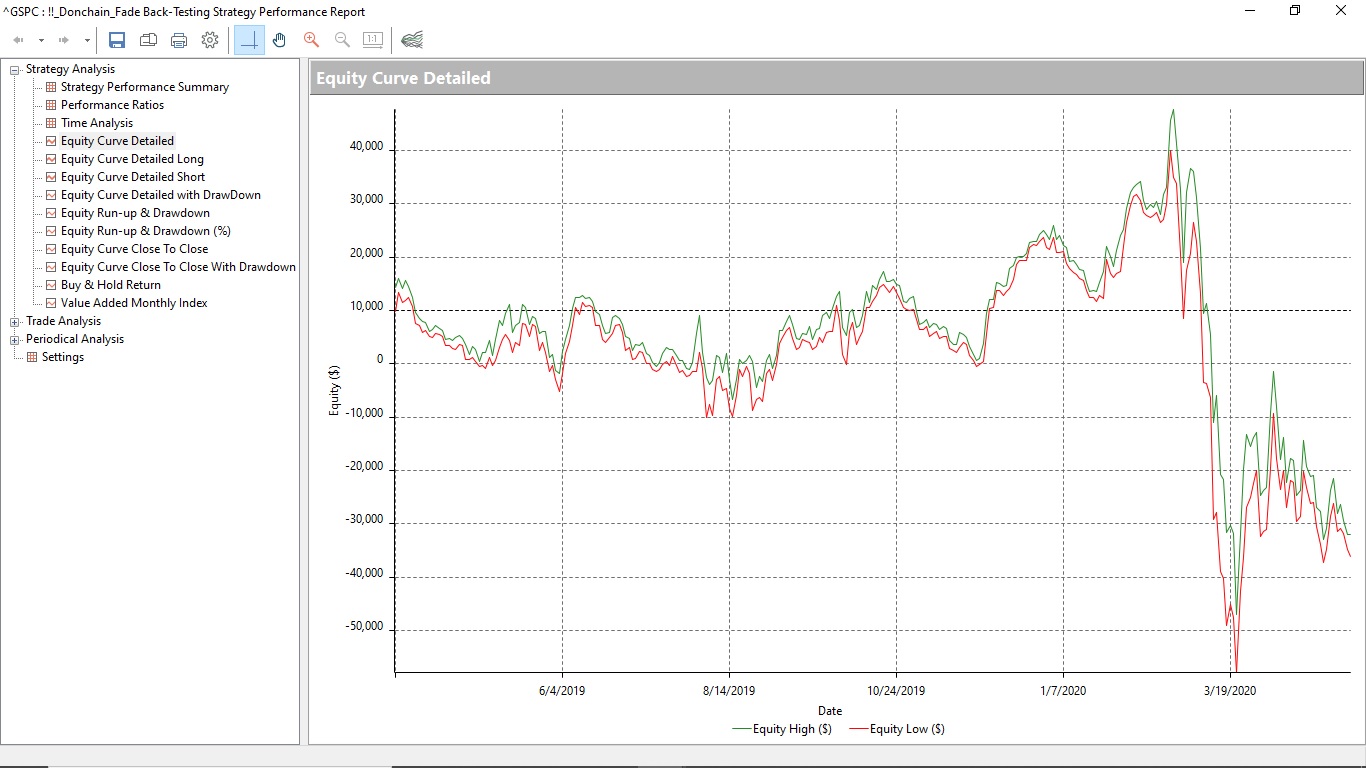Open the Settings item in tree
1366x768 pixels.
click(x=62, y=357)
